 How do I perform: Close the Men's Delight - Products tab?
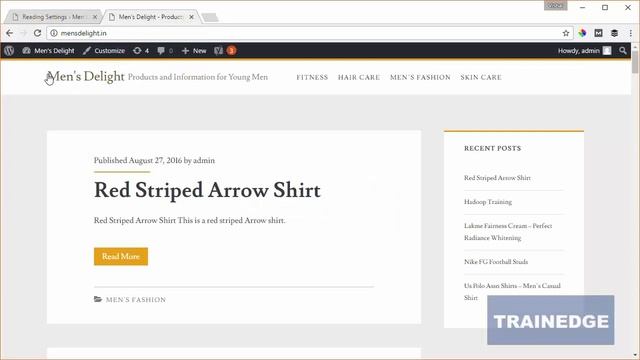pyautogui.click(x=191, y=17)
